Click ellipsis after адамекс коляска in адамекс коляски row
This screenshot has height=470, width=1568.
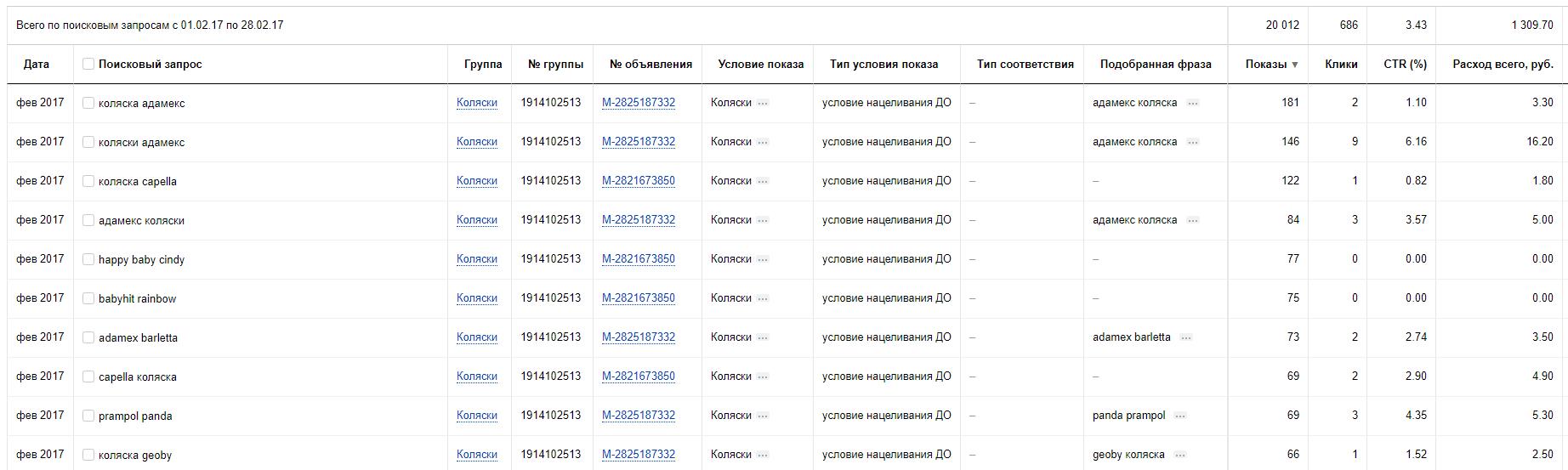1193,220
